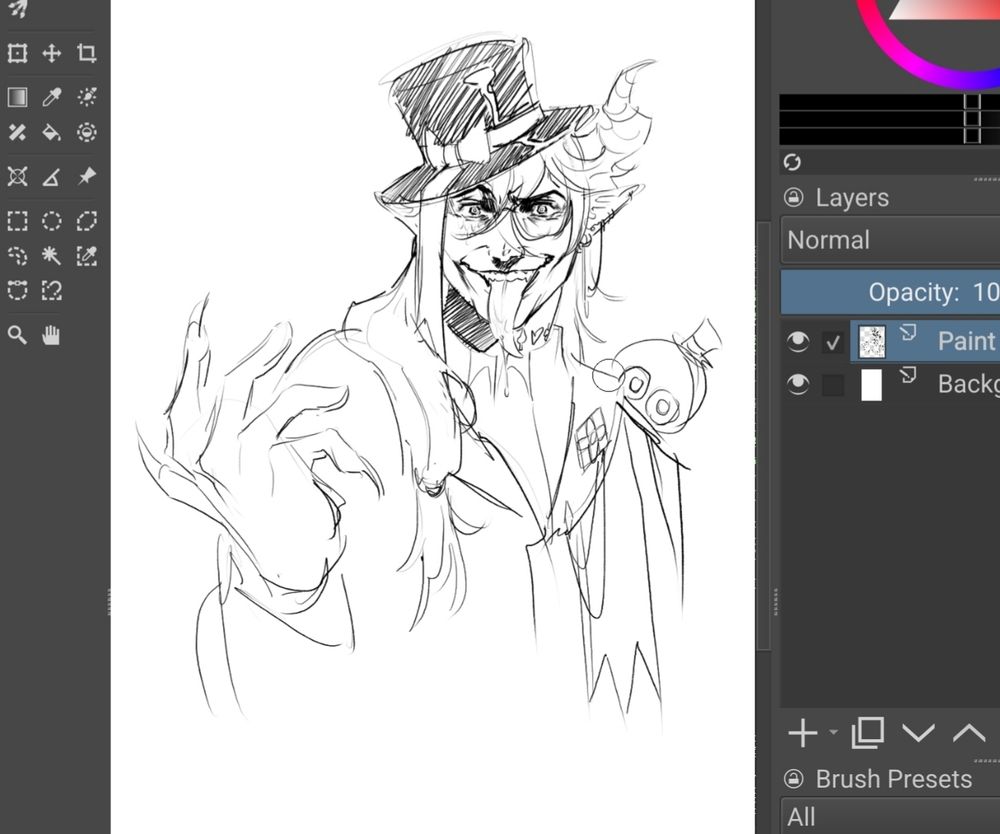The image size is (1000, 834).
Task: Select the Measure tool
Action: click(52, 176)
